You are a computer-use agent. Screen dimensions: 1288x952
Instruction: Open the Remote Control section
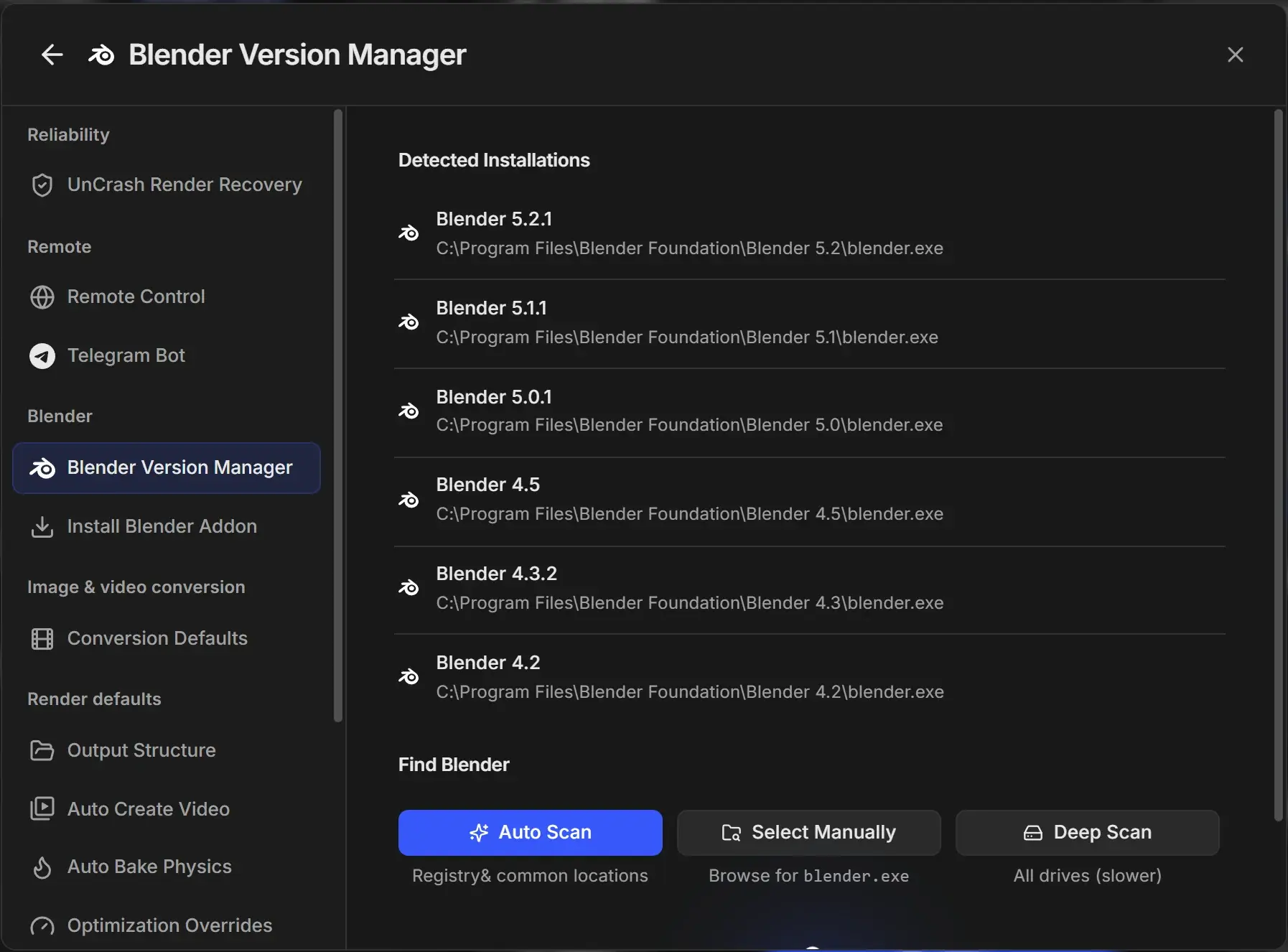(167, 297)
